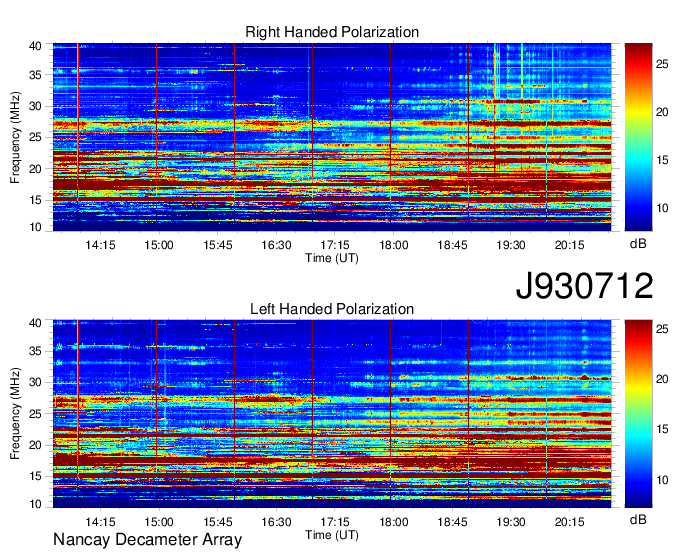This screenshot has height=552, width=680.
Task: Click the "Frequency (MHz)" axis label of Left Handed plot
Action: (15, 414)
